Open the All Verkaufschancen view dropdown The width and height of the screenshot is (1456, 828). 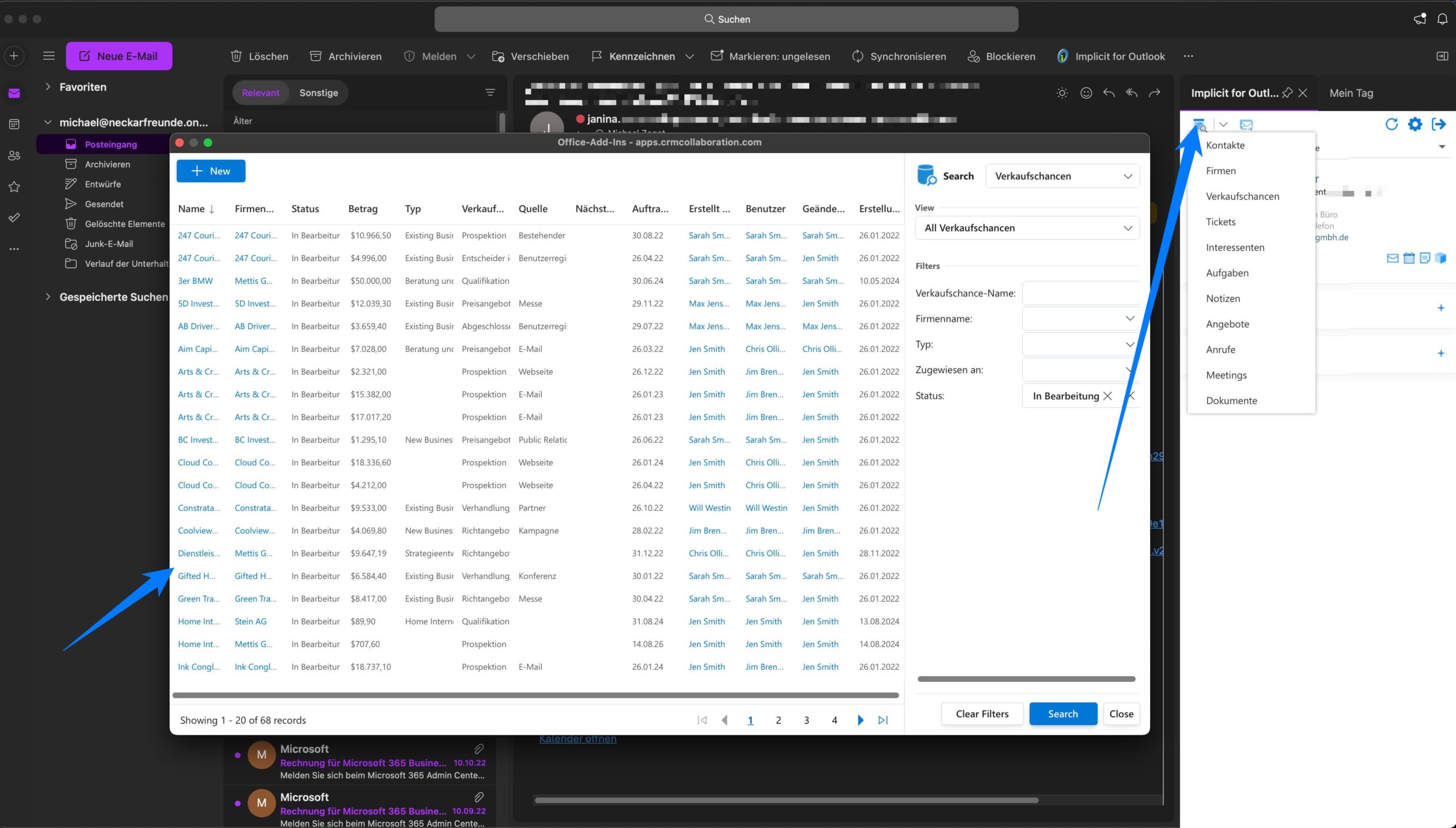pos(1027,227)
